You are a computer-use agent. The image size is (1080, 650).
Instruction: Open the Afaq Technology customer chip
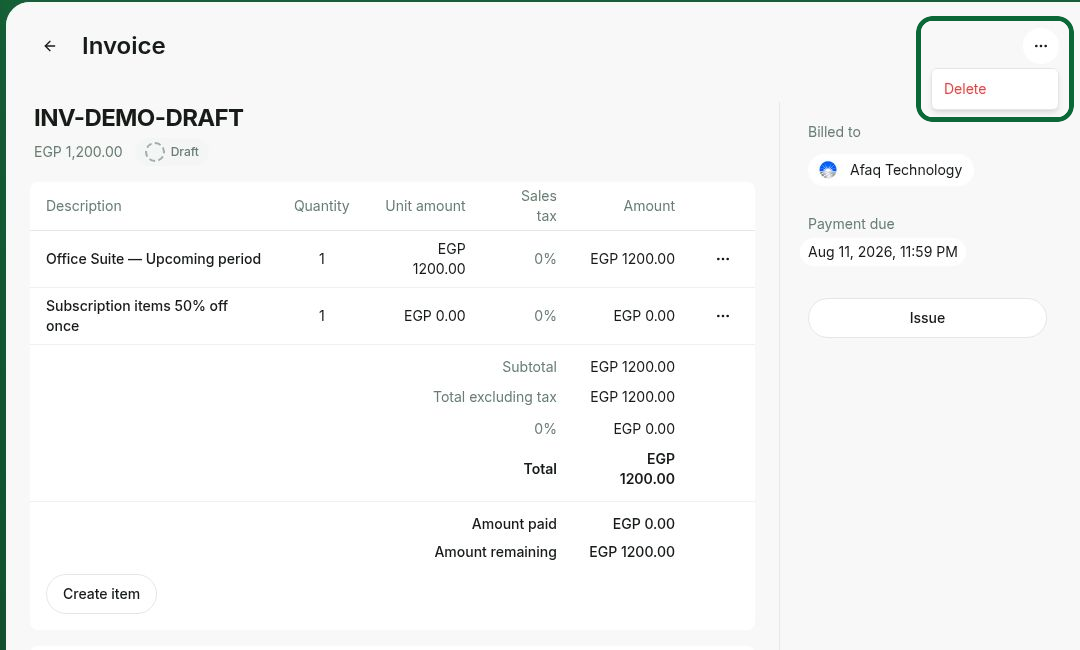point(891,170)
